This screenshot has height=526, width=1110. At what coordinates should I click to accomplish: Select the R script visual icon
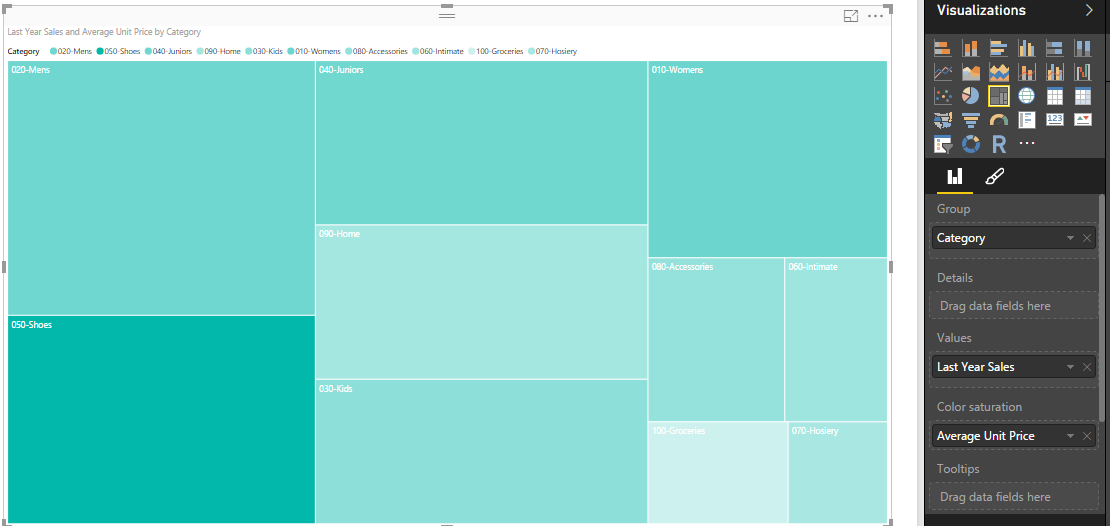(x=999, y=144)
